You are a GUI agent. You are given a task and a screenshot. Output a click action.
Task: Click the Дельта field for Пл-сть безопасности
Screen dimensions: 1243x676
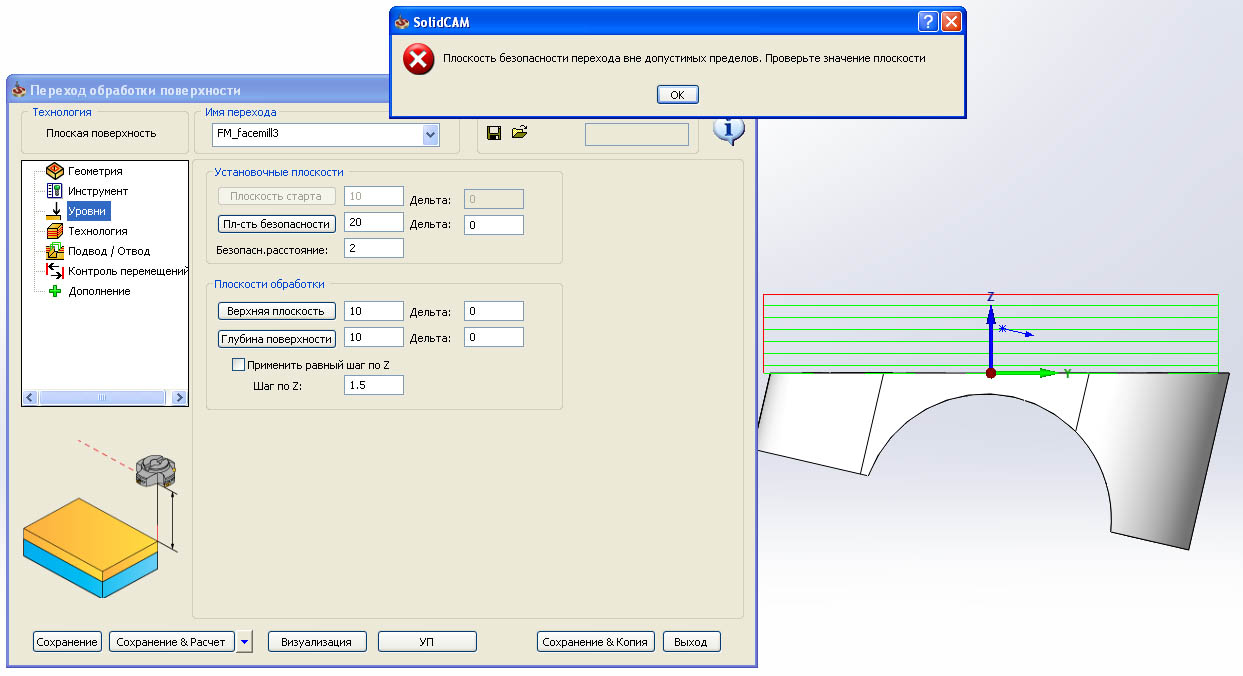click(x=494, y=225)
